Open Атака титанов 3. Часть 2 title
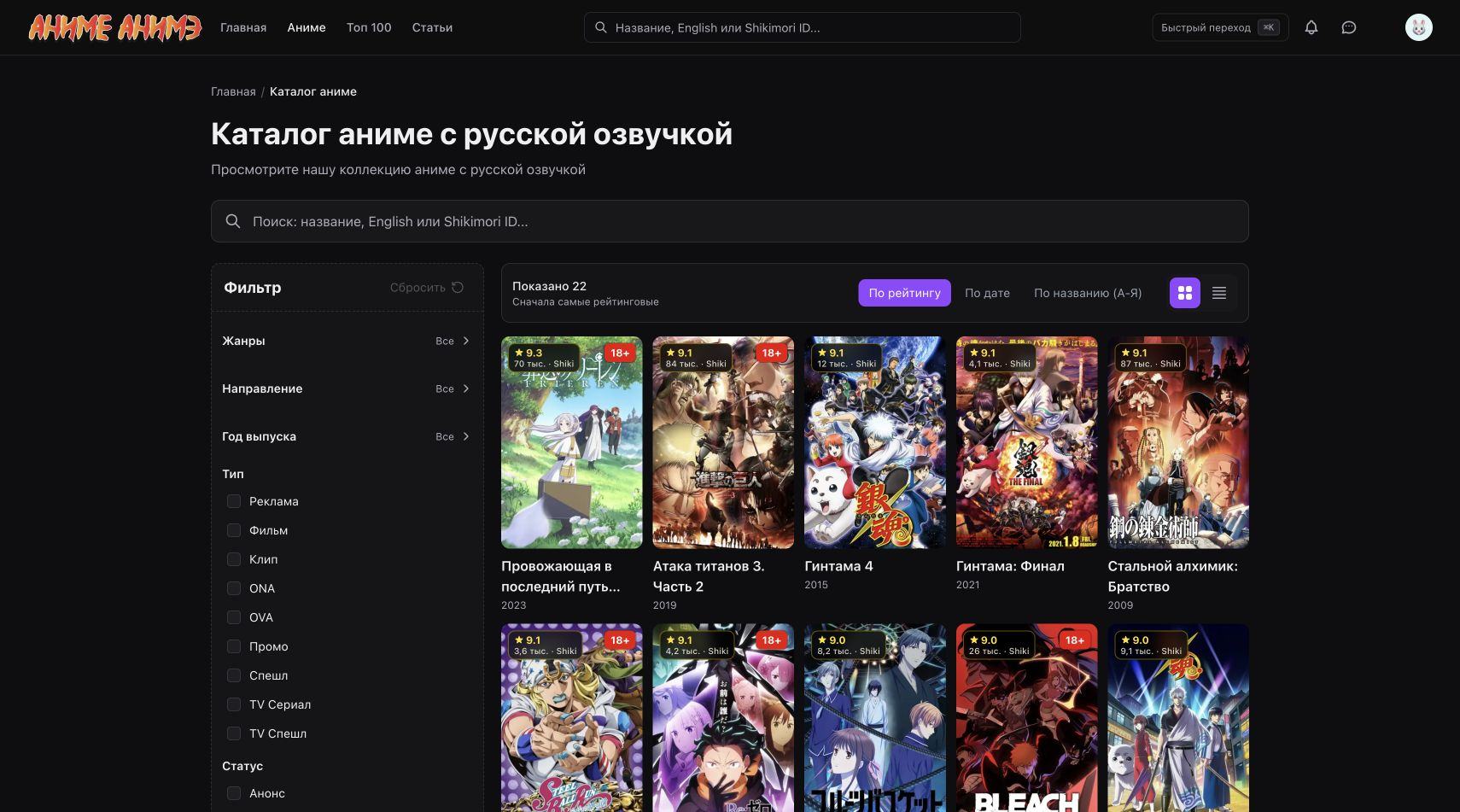 coord(709,576)
